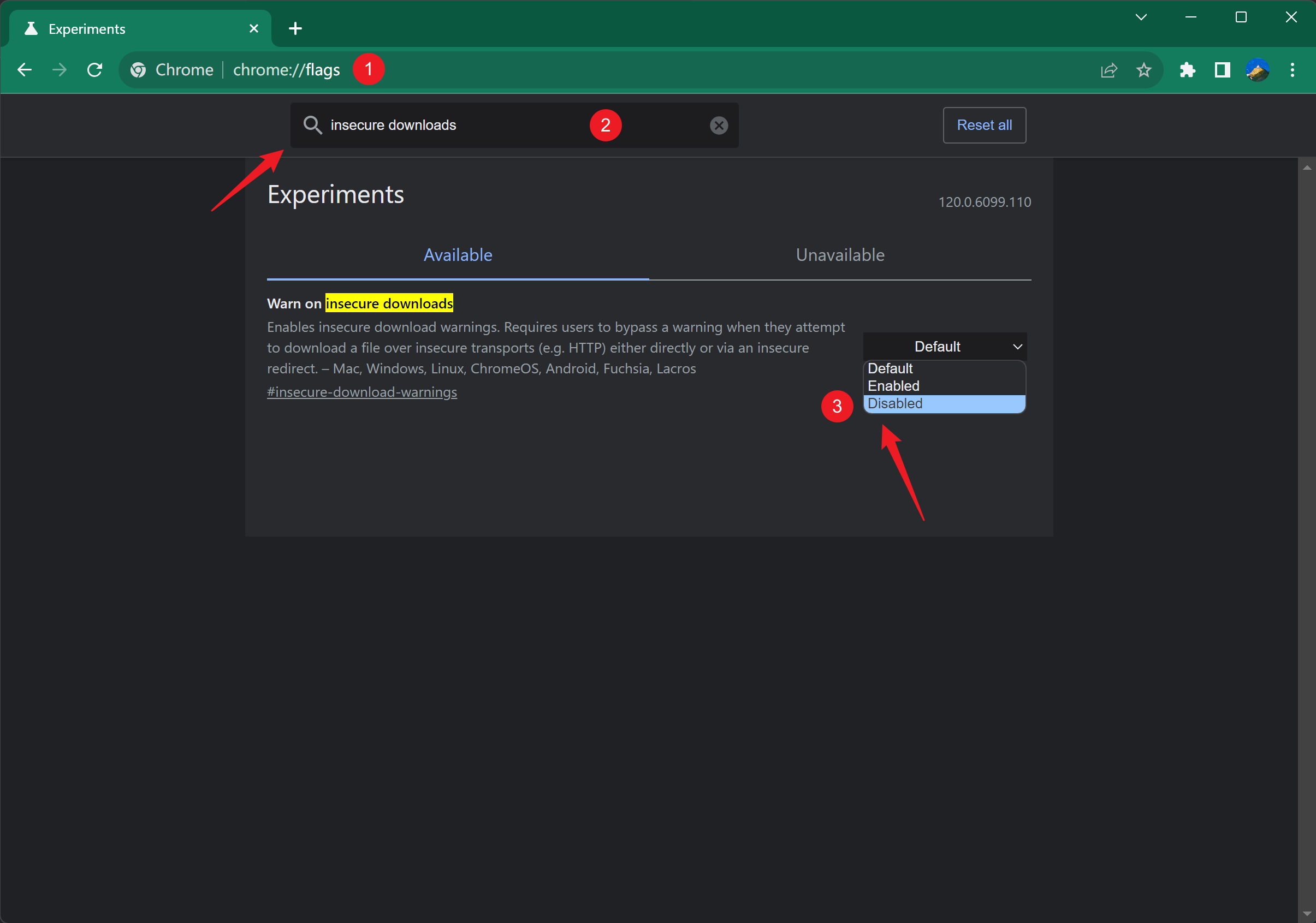Choose Disabled in the flag dropdown
The image size is (1316, 923).
944,403
